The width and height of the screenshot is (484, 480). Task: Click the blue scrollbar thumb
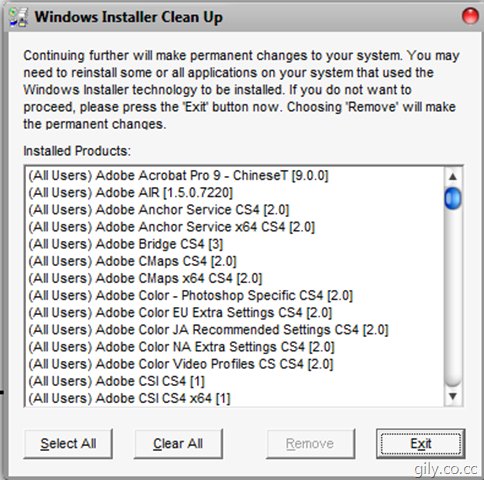point(453,199)
